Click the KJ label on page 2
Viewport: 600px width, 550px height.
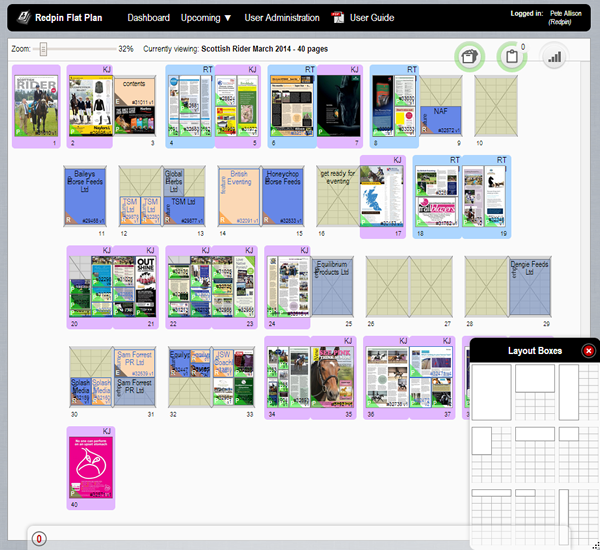(x=106, y=69)
